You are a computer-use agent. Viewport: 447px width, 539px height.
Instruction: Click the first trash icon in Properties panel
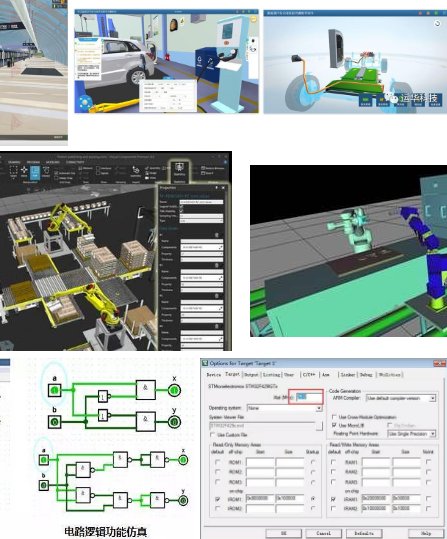tap(217, 235)
